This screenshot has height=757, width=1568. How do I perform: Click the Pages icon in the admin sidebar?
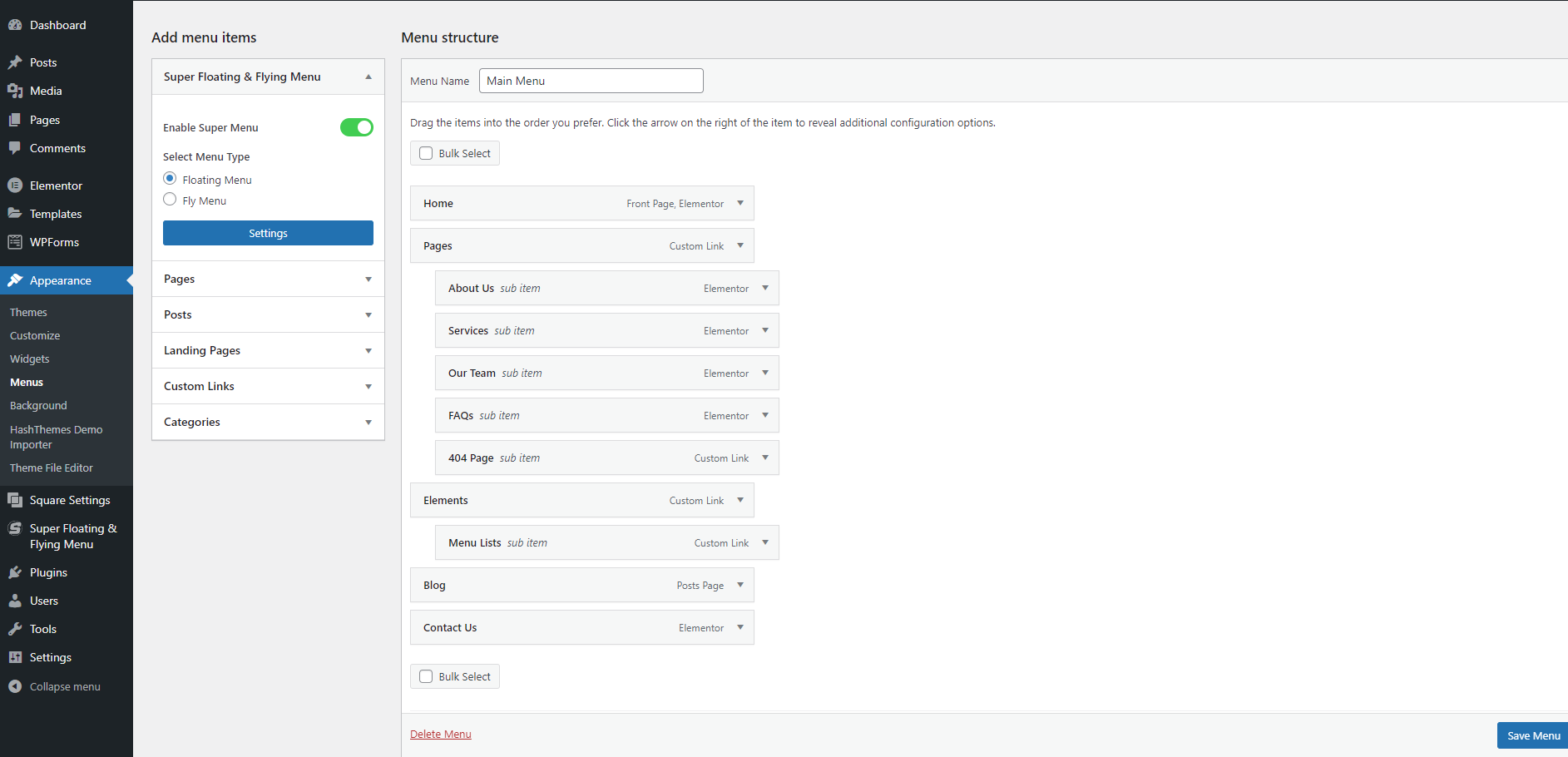point(15,120)
